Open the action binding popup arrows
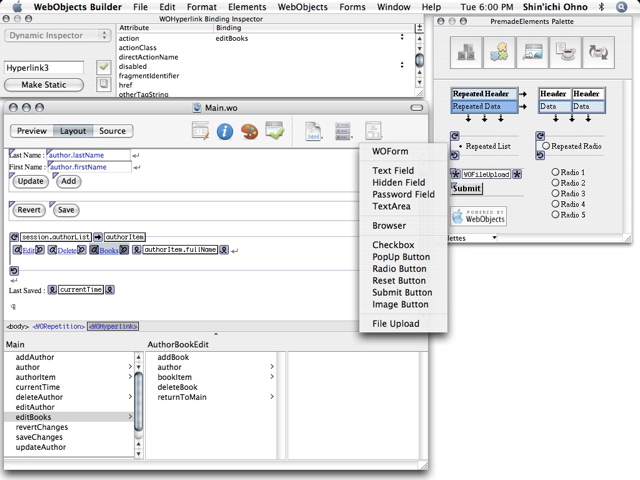640x480 pixels. [x=402, y=37]
